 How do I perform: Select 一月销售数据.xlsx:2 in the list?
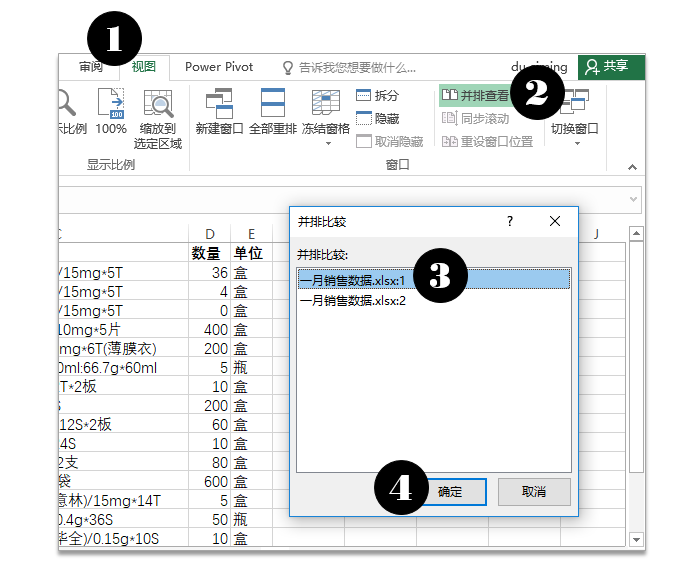(434, 300)
